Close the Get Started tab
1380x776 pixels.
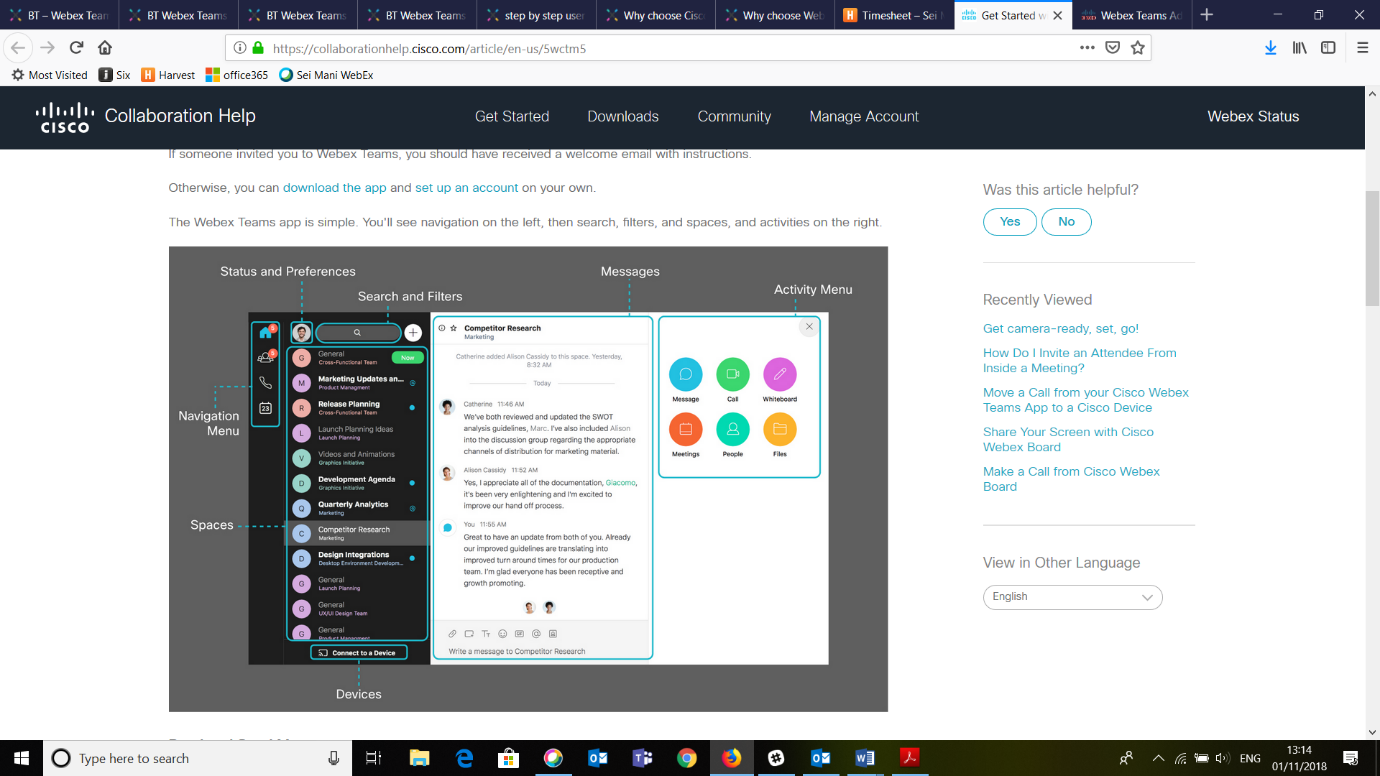click(x=1058, y=15)
